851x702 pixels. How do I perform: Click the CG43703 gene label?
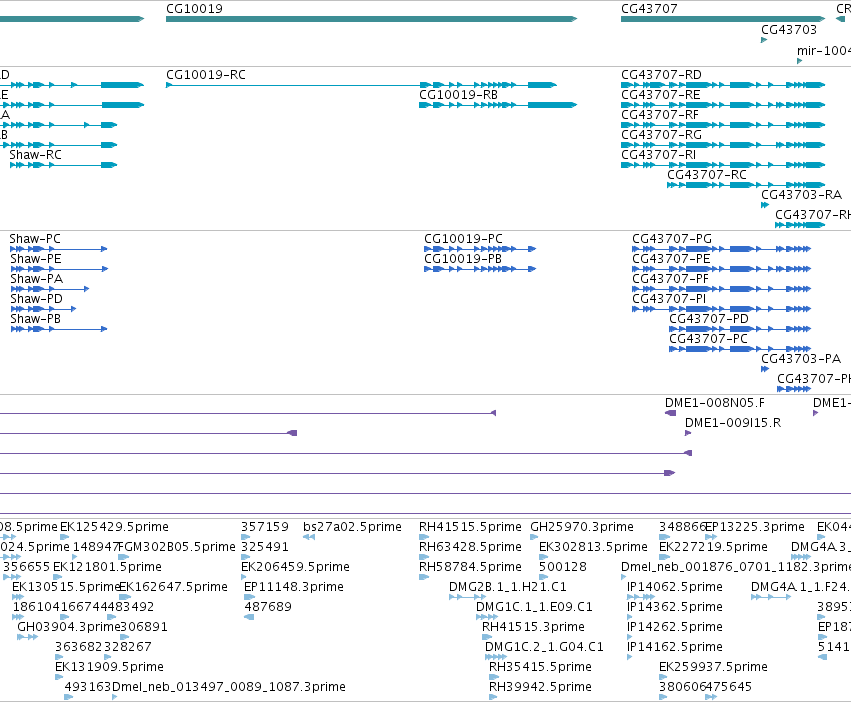789,30
